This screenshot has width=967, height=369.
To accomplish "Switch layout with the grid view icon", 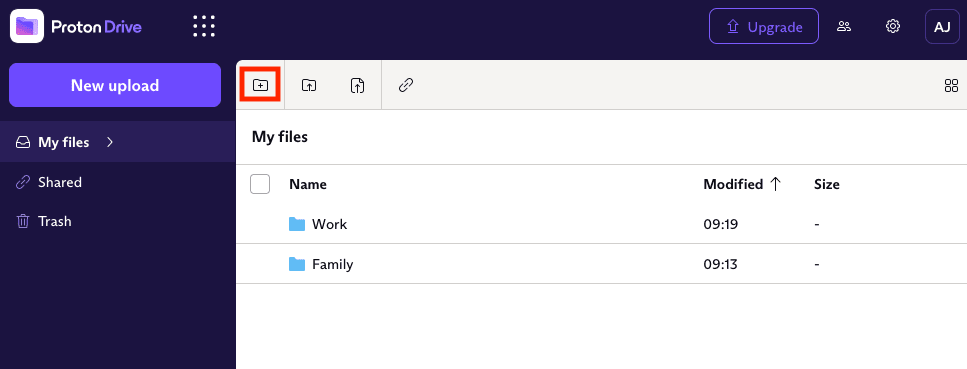I will point(952,86).
